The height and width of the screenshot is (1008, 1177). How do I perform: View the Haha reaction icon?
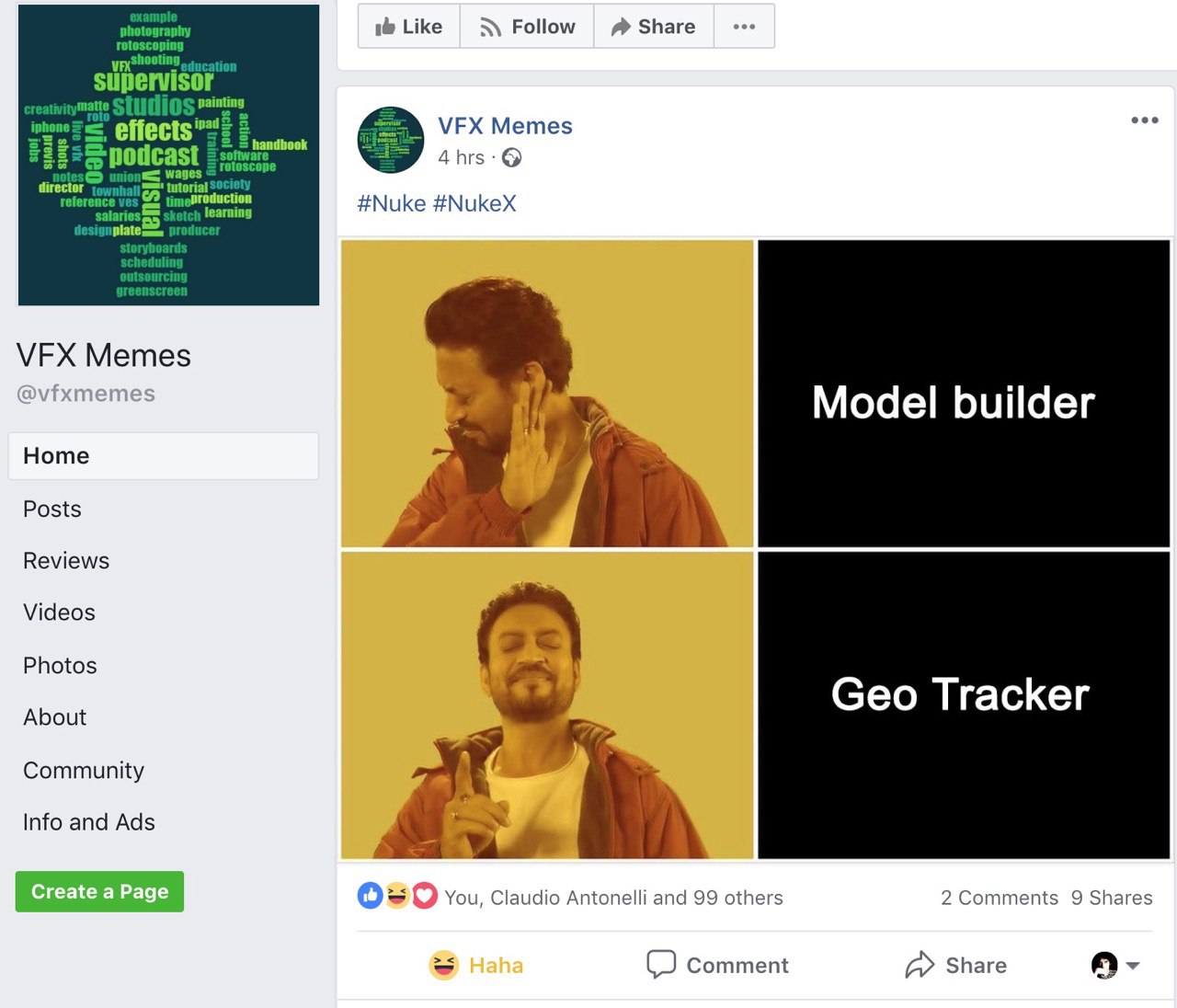pos(397,896)
